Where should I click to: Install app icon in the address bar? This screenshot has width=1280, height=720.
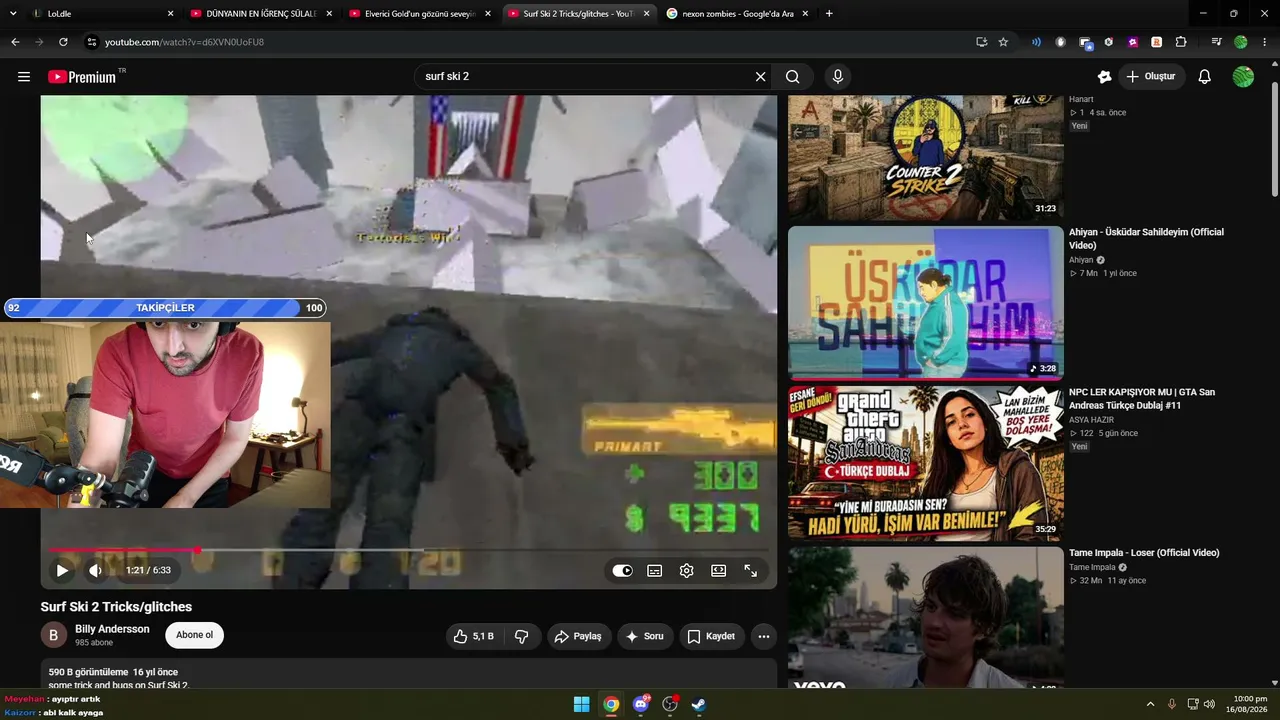point(981,42)
